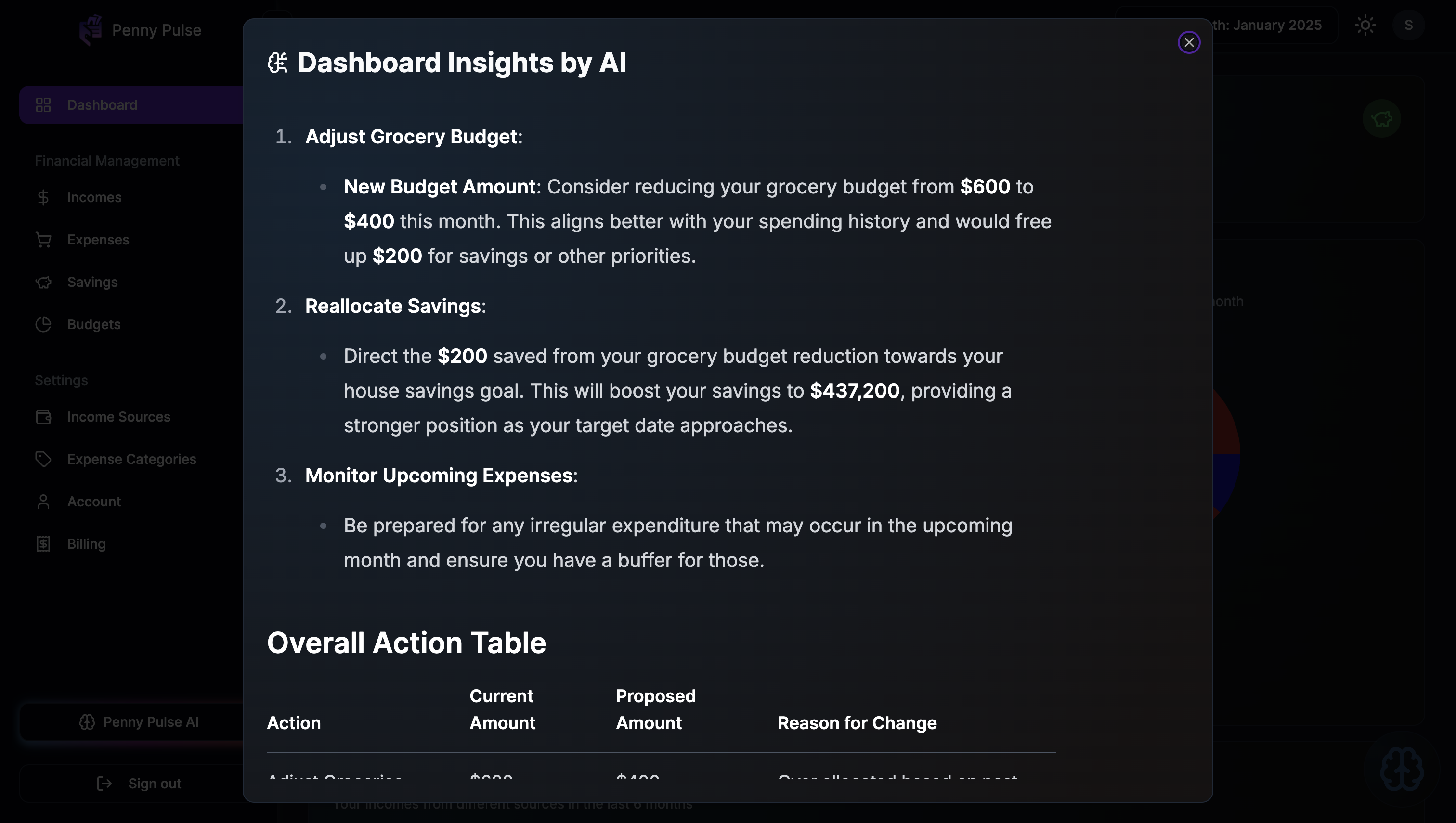This screenshot has width=1456, height=823.
Task: Open the Expense Categories settings
Action: point(131,459)
